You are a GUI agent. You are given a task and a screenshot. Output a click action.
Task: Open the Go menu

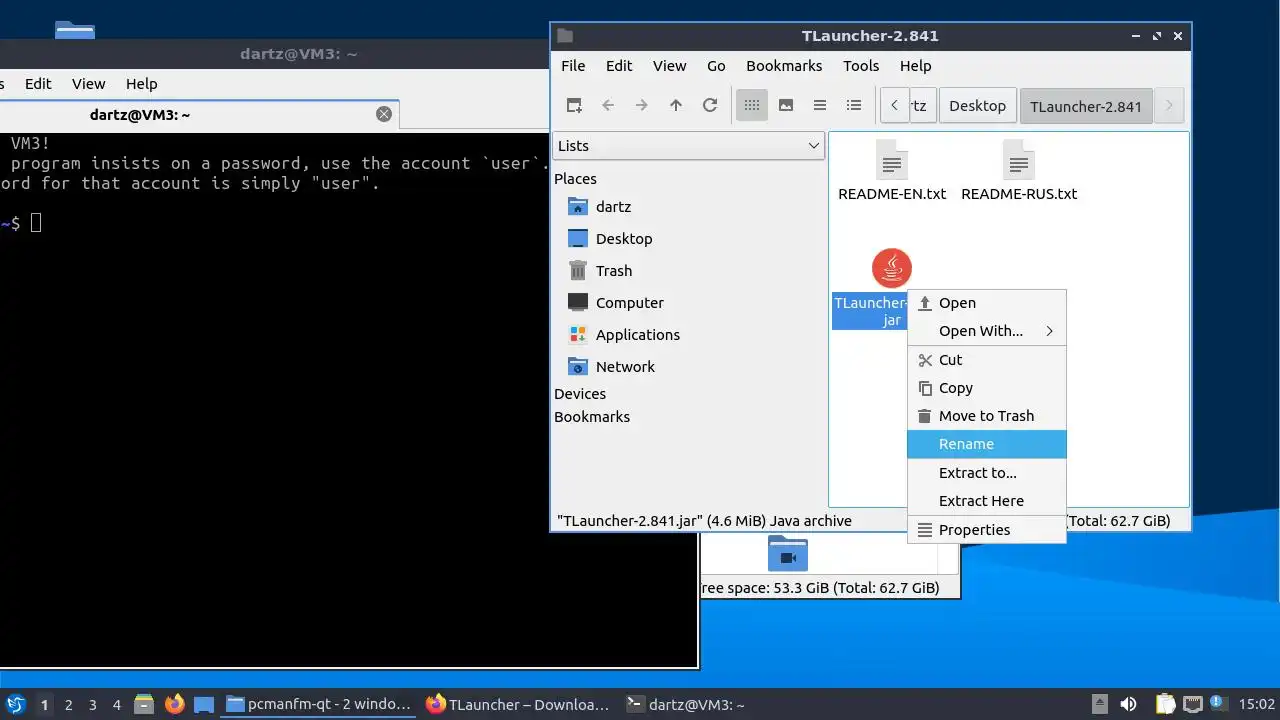coord(716,66)
